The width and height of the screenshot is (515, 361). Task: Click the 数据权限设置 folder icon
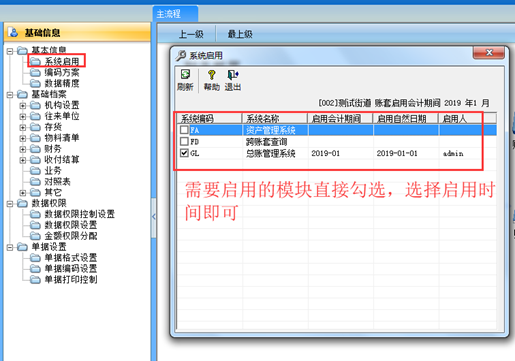pos(35,225)
